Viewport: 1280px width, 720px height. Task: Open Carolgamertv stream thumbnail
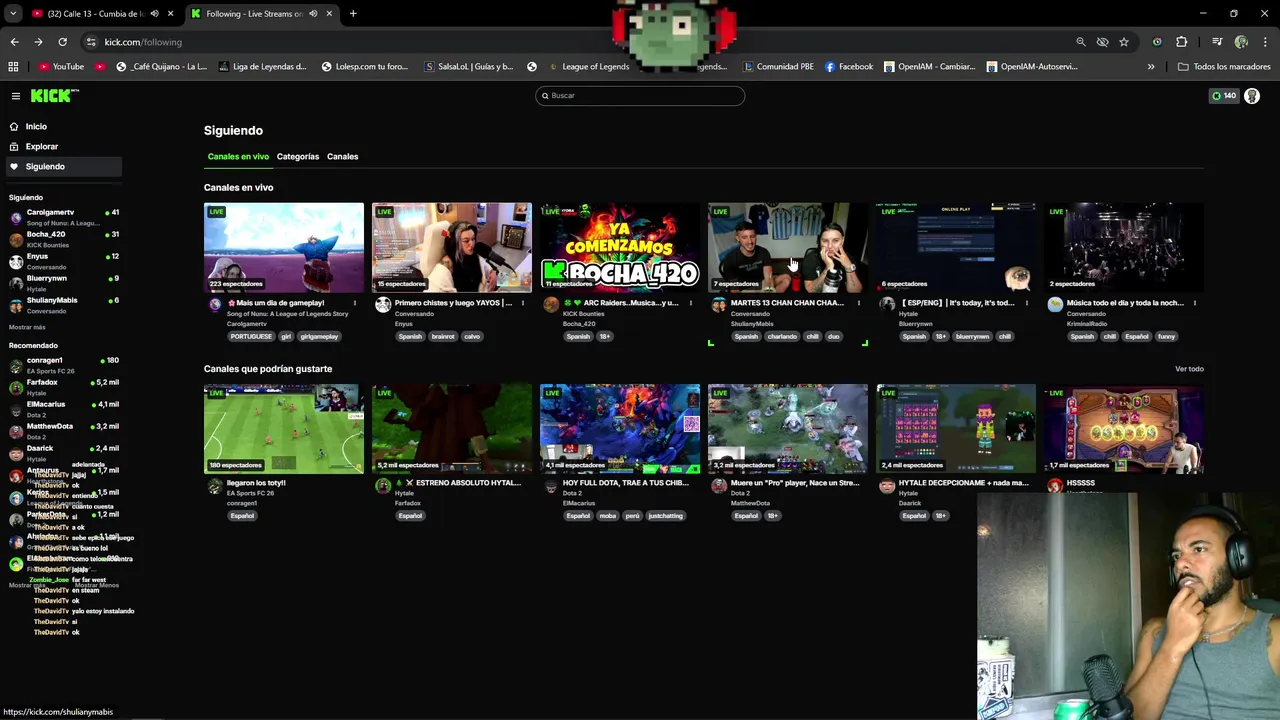click(x=284, y=248)
